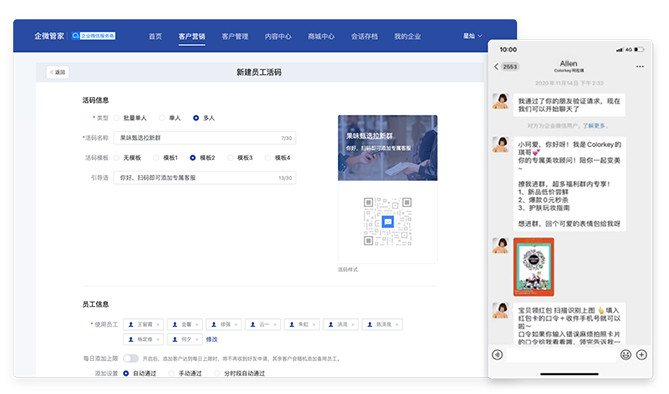Remove employee tag 金馨 with its x

(x=197, y=325)
